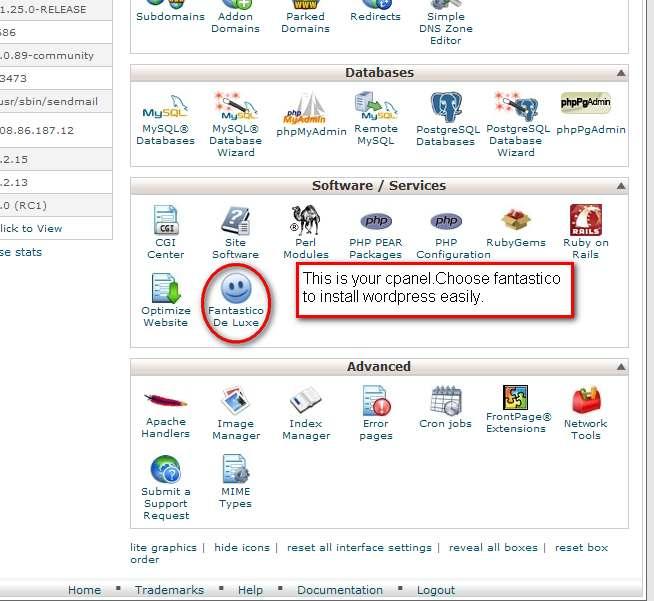The width and height of the screenshot is (654, 601).
Task: Click the Logout link
Action: coord(435,590)
